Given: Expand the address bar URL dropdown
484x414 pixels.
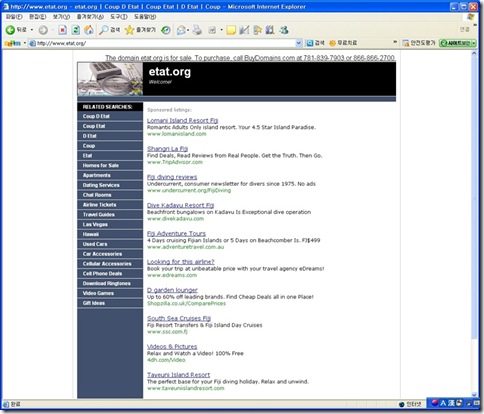Looking at the screenshot, I should 299,43.
